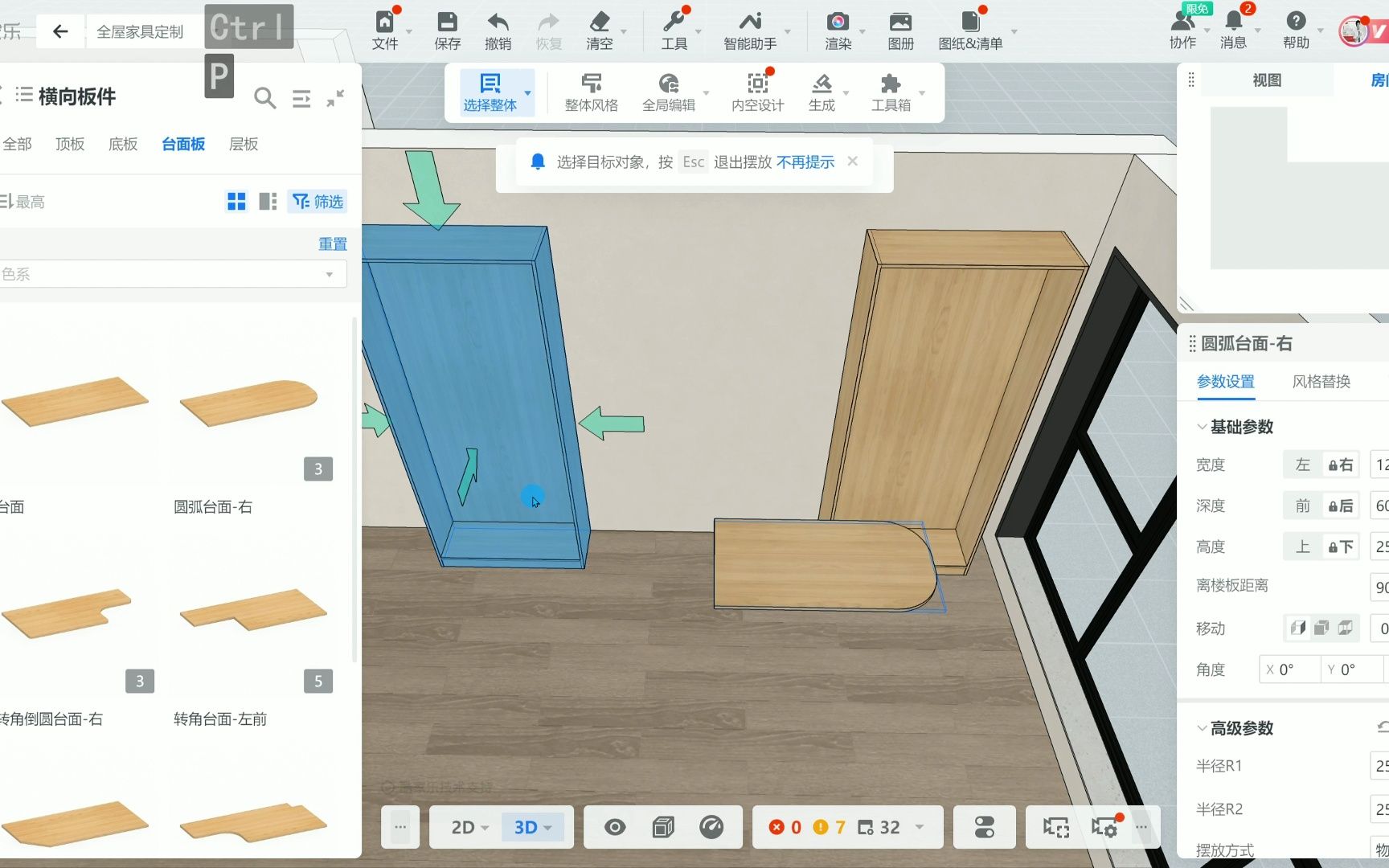Select 右 width lock option

pos(1340,465)
